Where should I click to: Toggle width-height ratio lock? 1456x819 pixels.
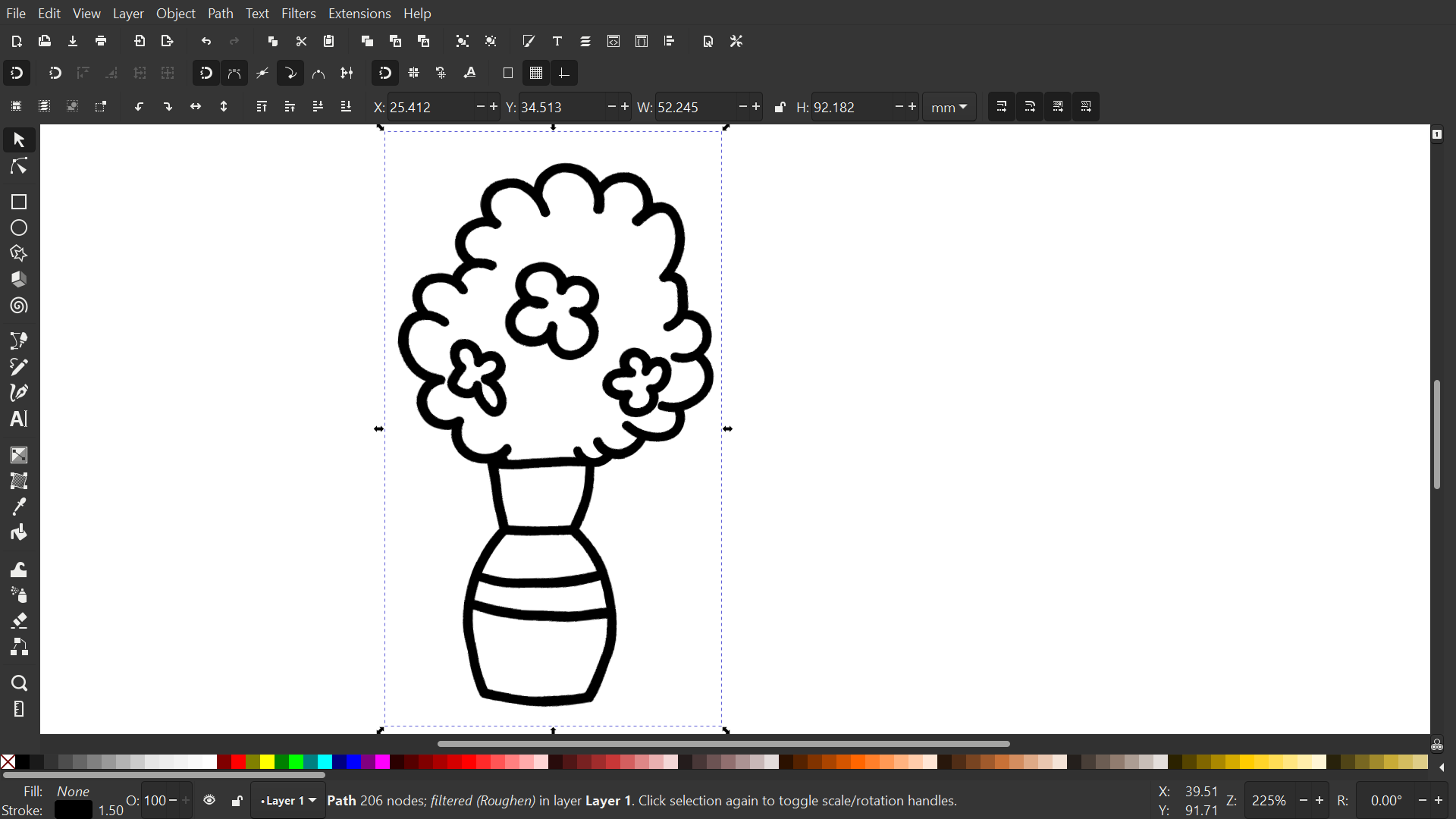tap(780, 107)
